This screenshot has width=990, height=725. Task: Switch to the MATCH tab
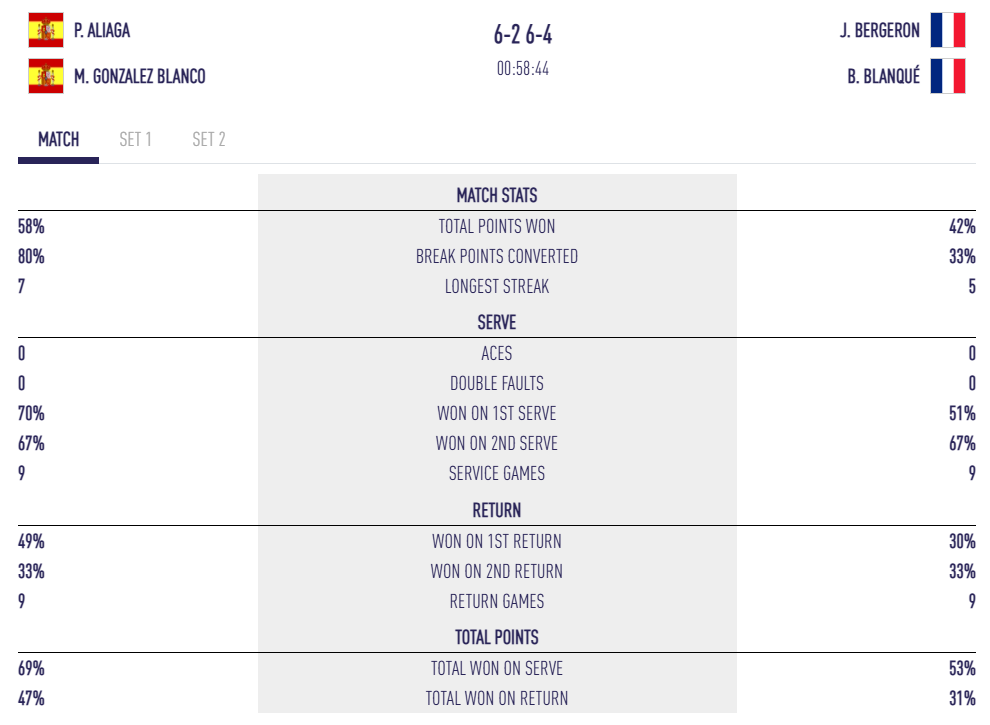58,140
